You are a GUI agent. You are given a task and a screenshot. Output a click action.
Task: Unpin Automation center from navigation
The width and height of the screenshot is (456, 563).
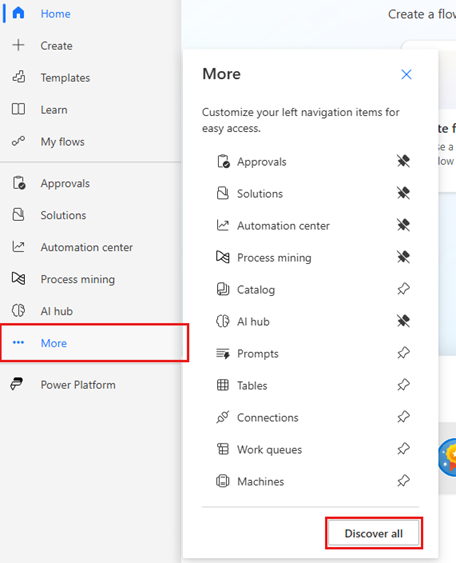tap(403, 225)
